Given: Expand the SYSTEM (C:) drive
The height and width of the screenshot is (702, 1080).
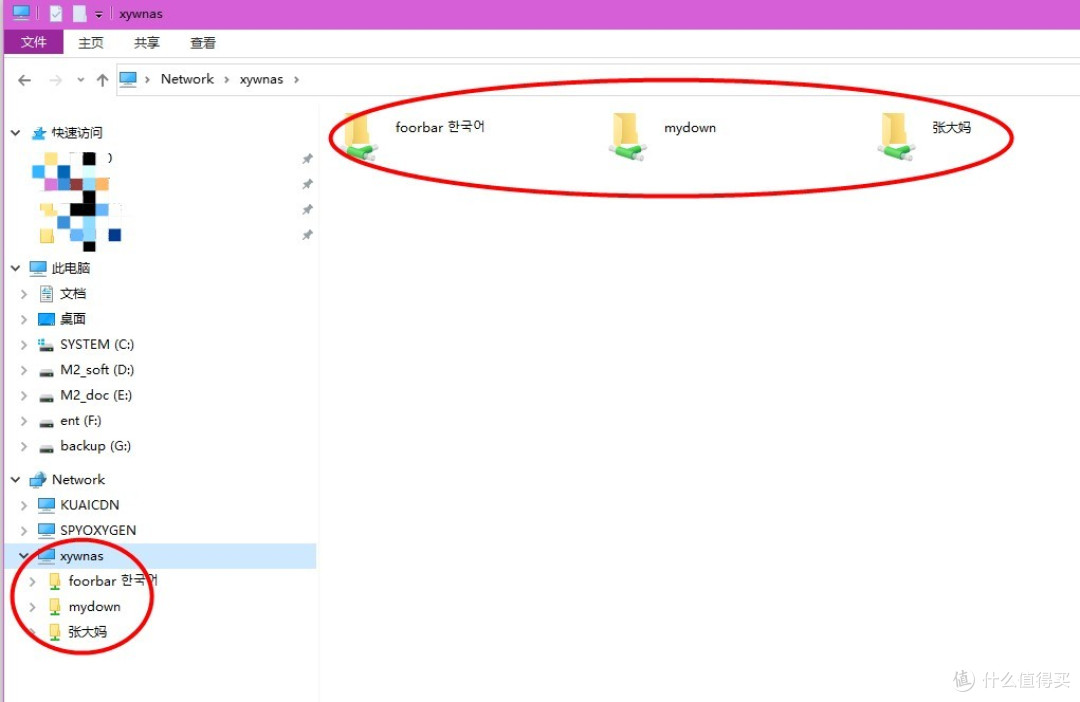Looking at the screenshot, I should pyautogui.click(x=22, y=344).
